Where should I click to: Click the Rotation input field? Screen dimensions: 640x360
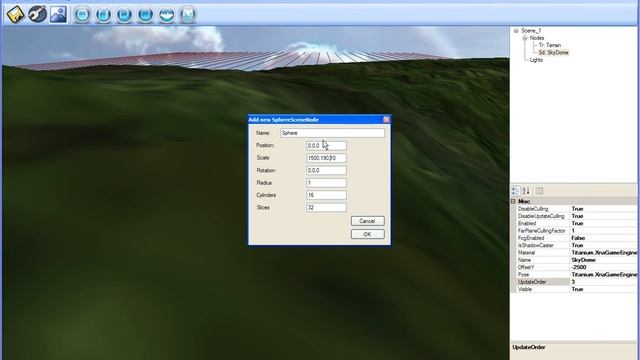326,171
